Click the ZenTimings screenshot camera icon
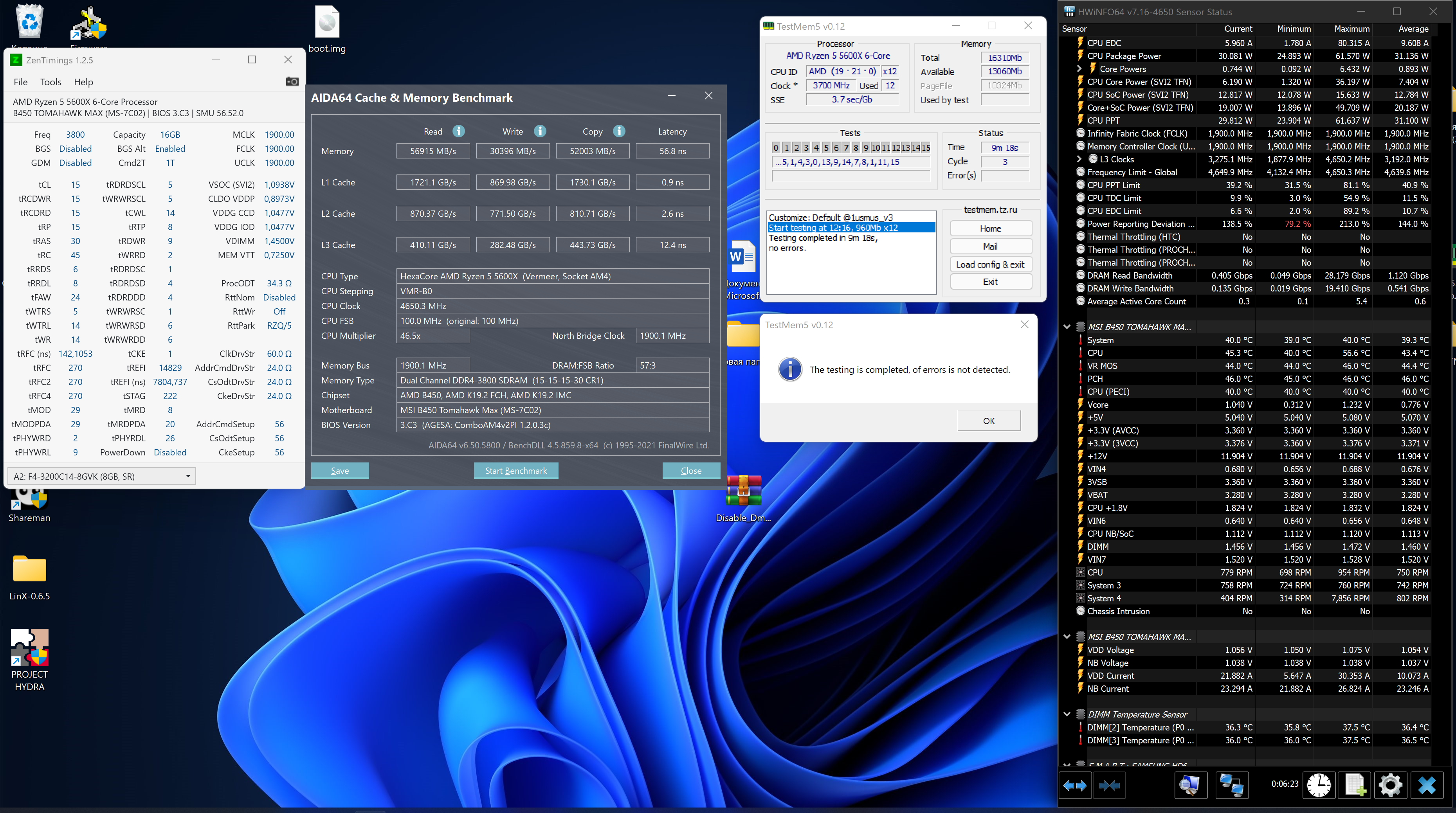The height and width of the screenshot is (813, 1456). click(292, 82)
